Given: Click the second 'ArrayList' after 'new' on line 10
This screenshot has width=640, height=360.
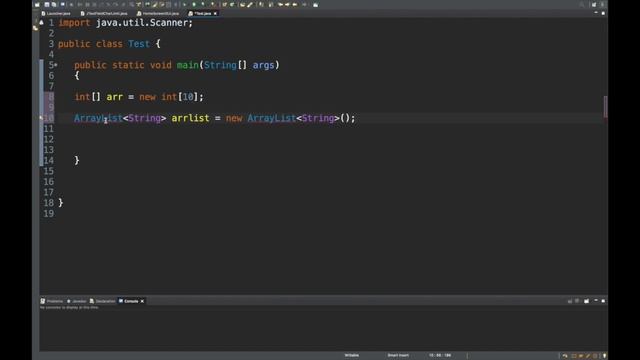Looking at the screenshot, I should click(x=272, y=118).
